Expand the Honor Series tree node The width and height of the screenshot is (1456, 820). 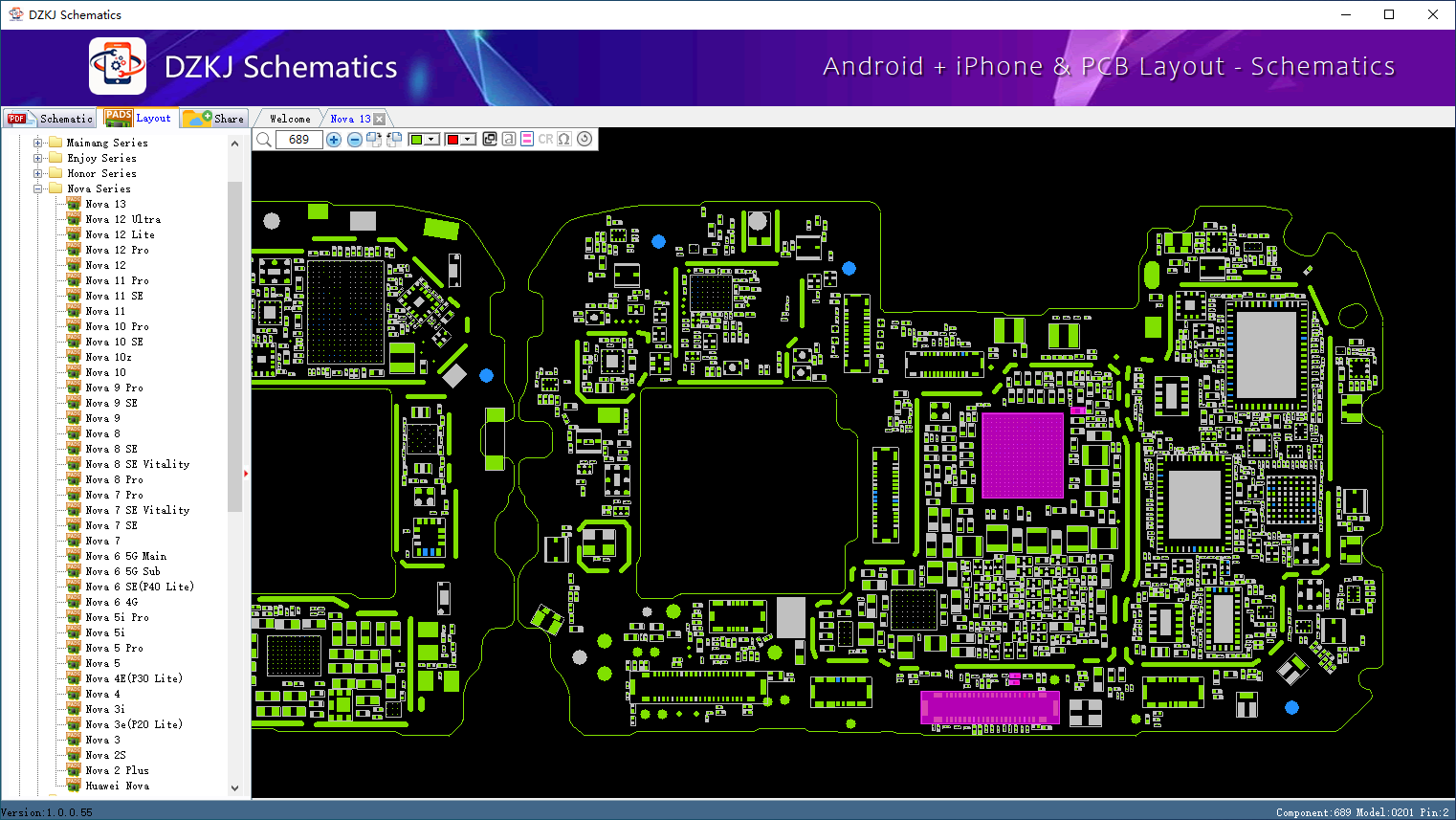coord(38,173)
